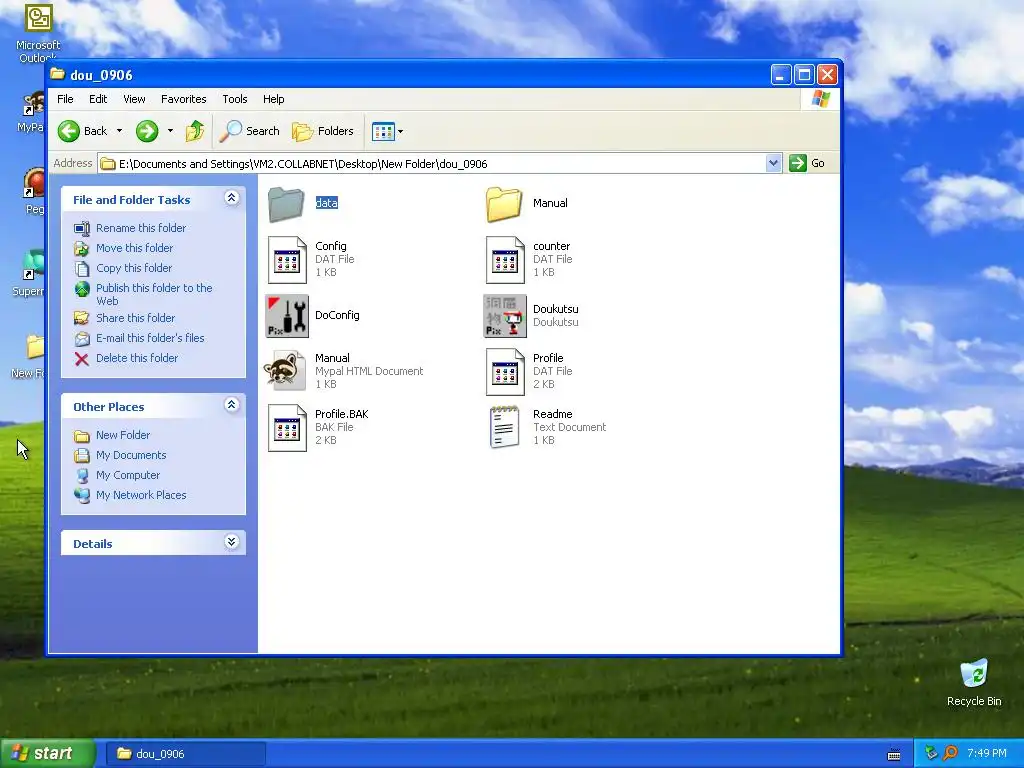Open the File menu
The image size is (1024, 768).
coord(65,99)
